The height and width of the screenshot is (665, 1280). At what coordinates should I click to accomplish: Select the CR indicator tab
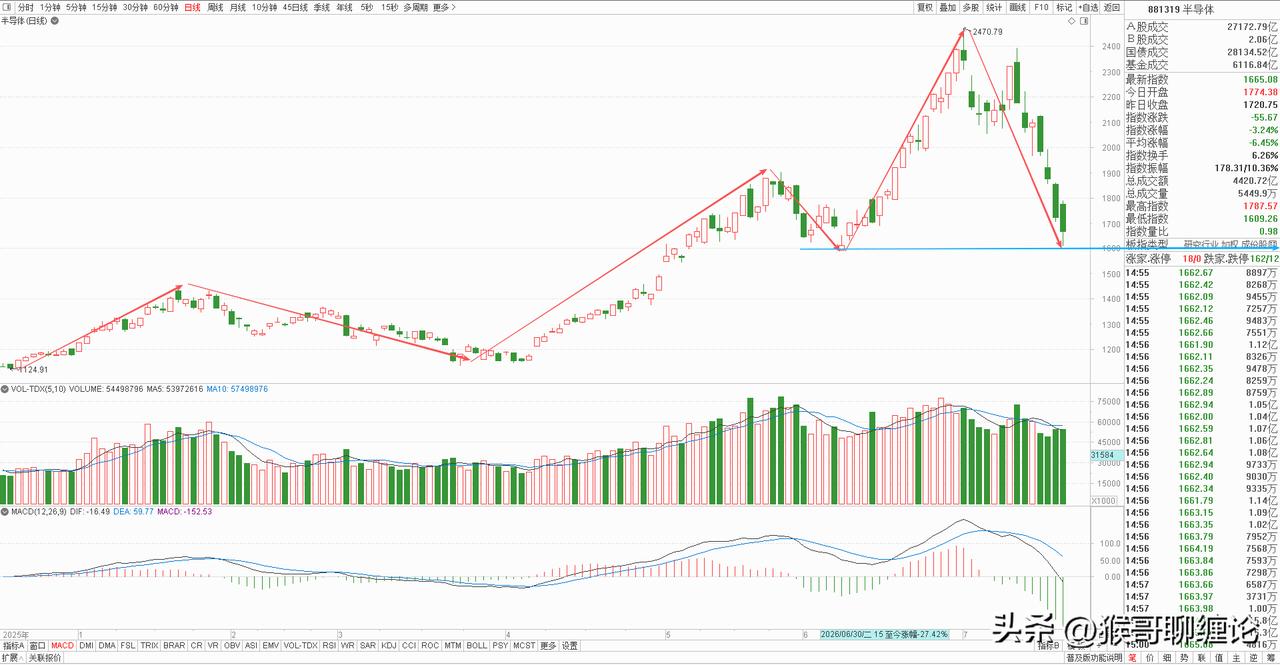coord(197,645)
